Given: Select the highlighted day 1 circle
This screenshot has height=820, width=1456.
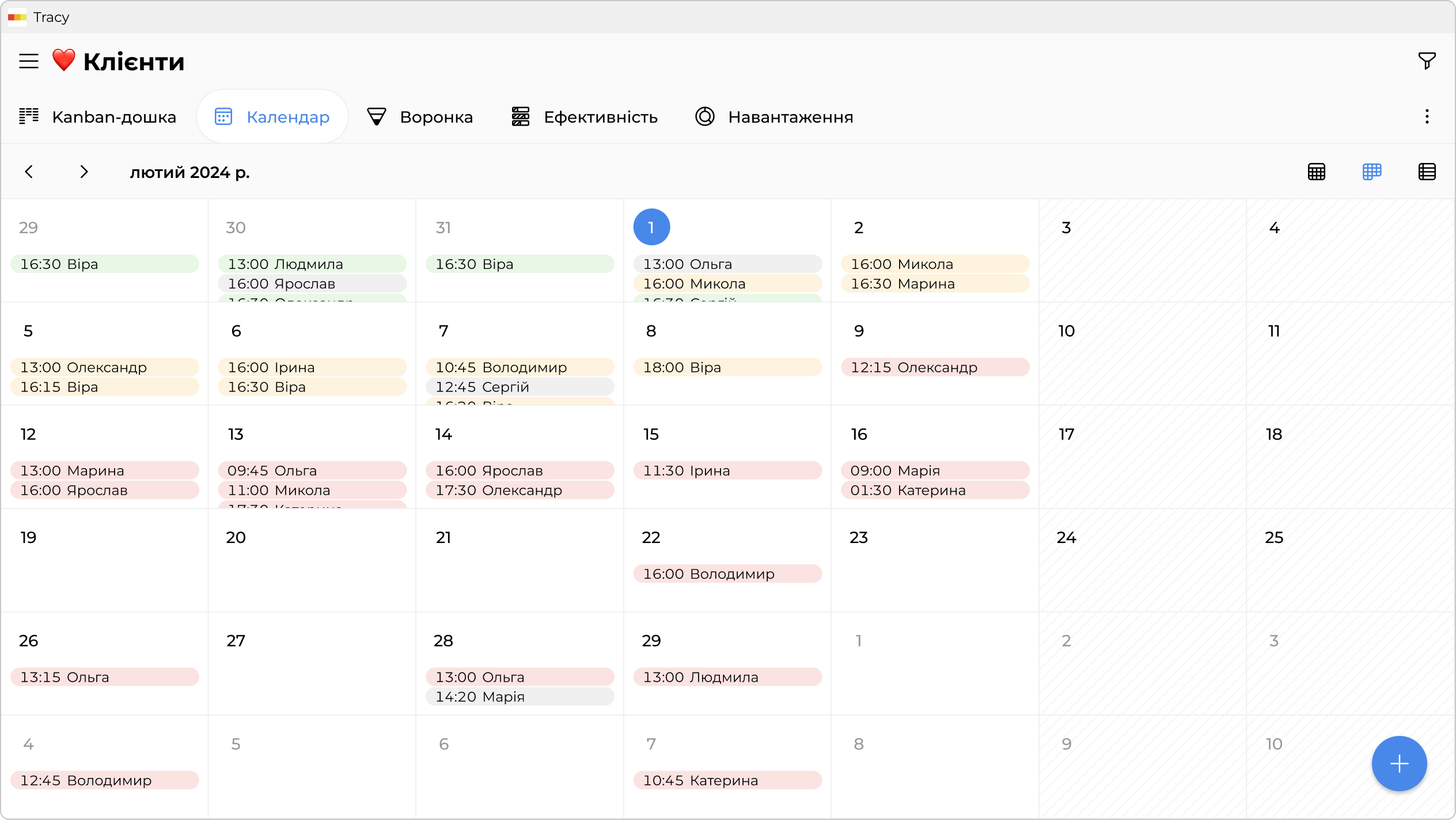Looking at the screenshot, I should point(651,227).
